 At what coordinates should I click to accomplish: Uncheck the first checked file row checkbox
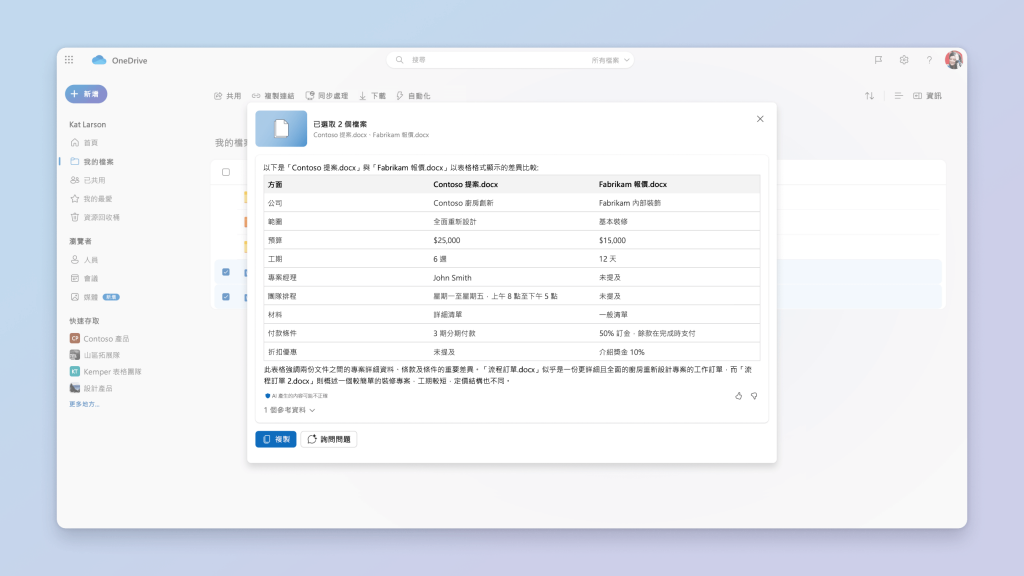click(x=226, y=272)
